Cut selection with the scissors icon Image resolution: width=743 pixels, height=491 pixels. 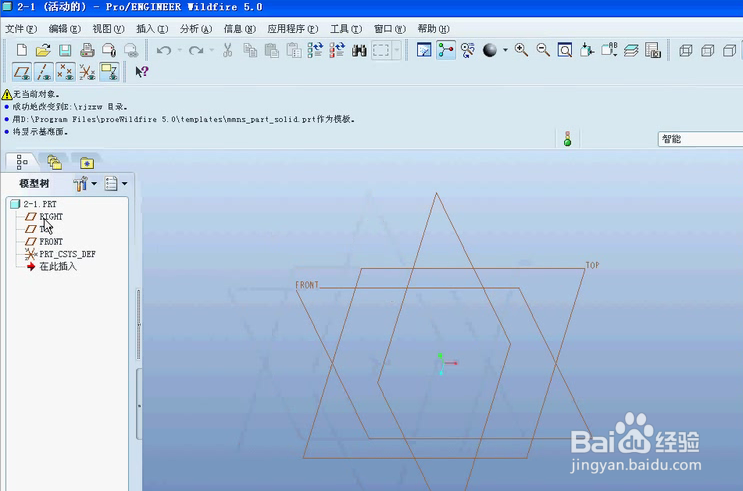[228, 50]
